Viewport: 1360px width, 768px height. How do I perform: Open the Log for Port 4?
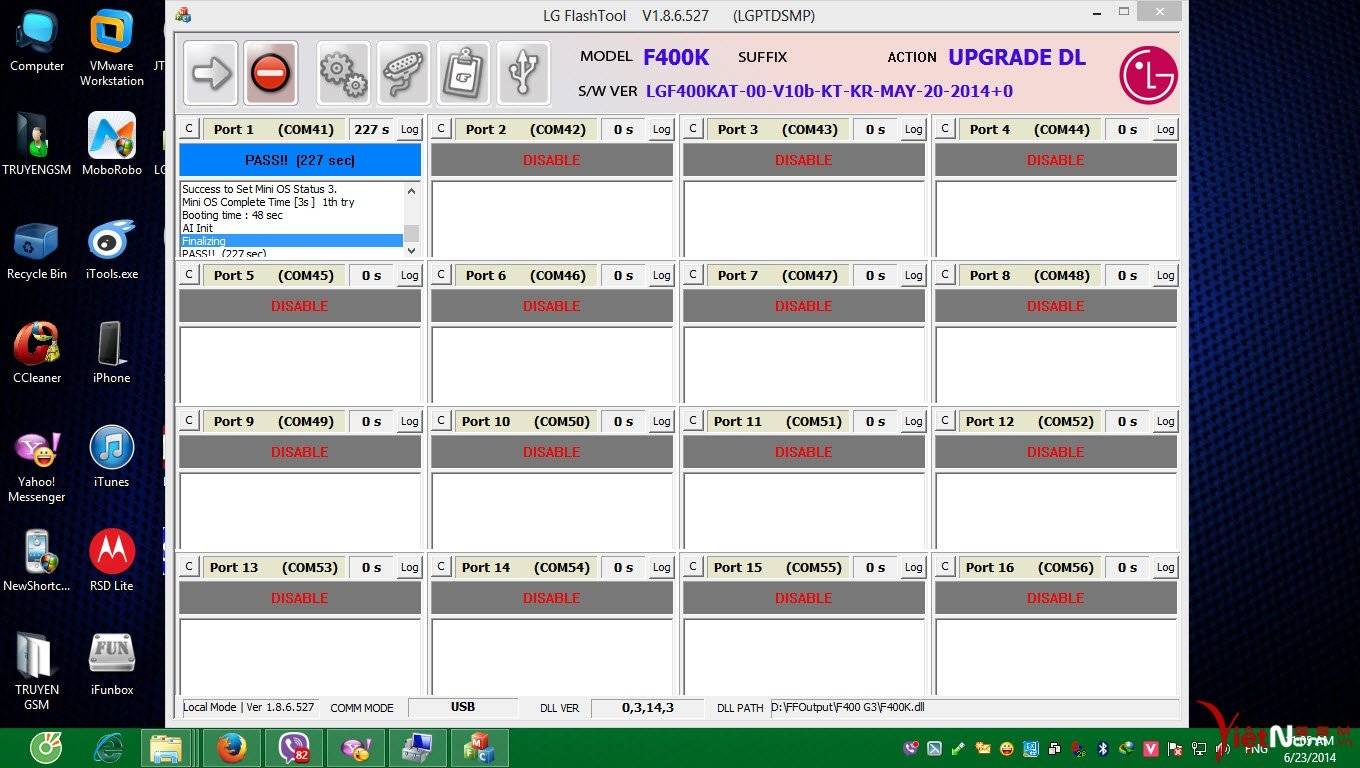pyautogui.click(x=1166, y=129)
